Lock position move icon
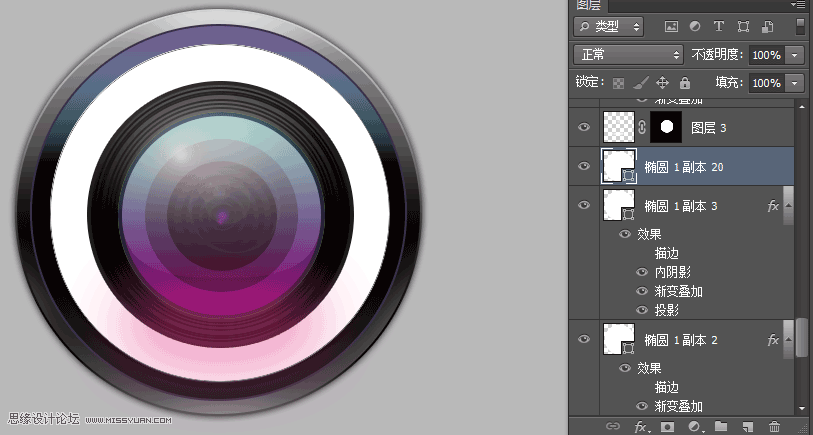Image resolution: width=813 pixels, height=435 pixels. 662,83
